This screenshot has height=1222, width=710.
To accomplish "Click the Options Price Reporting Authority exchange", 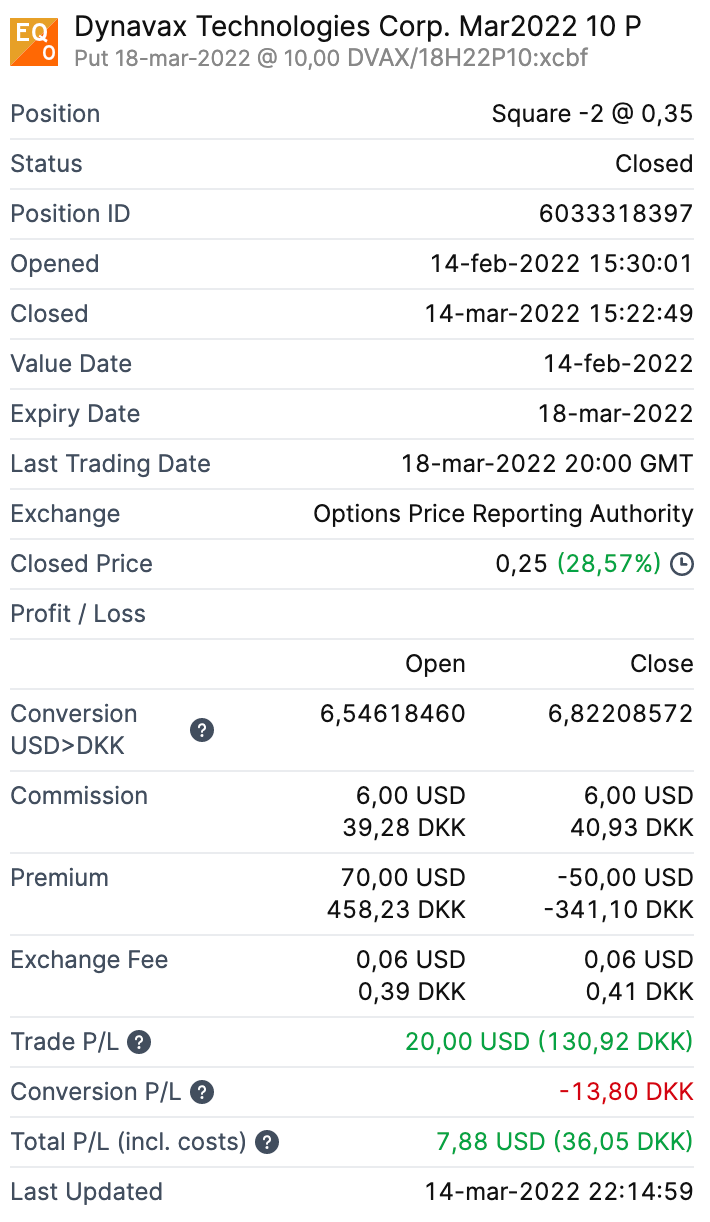I will [503, 514].
